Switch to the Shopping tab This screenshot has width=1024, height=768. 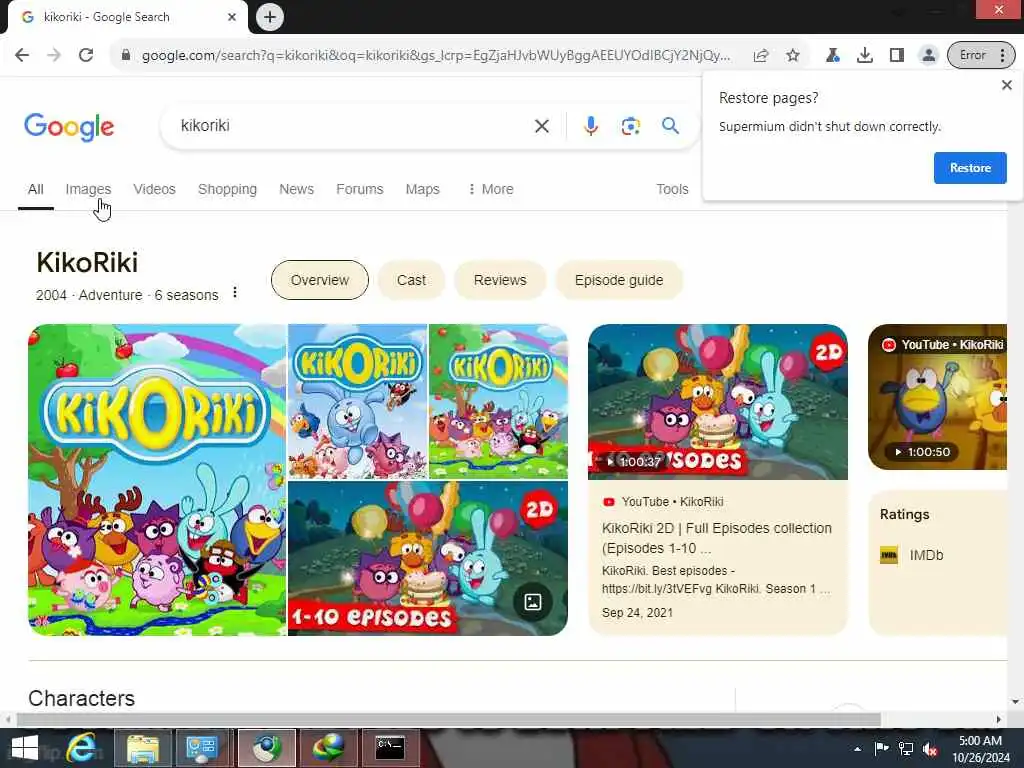tap(227, 189)
